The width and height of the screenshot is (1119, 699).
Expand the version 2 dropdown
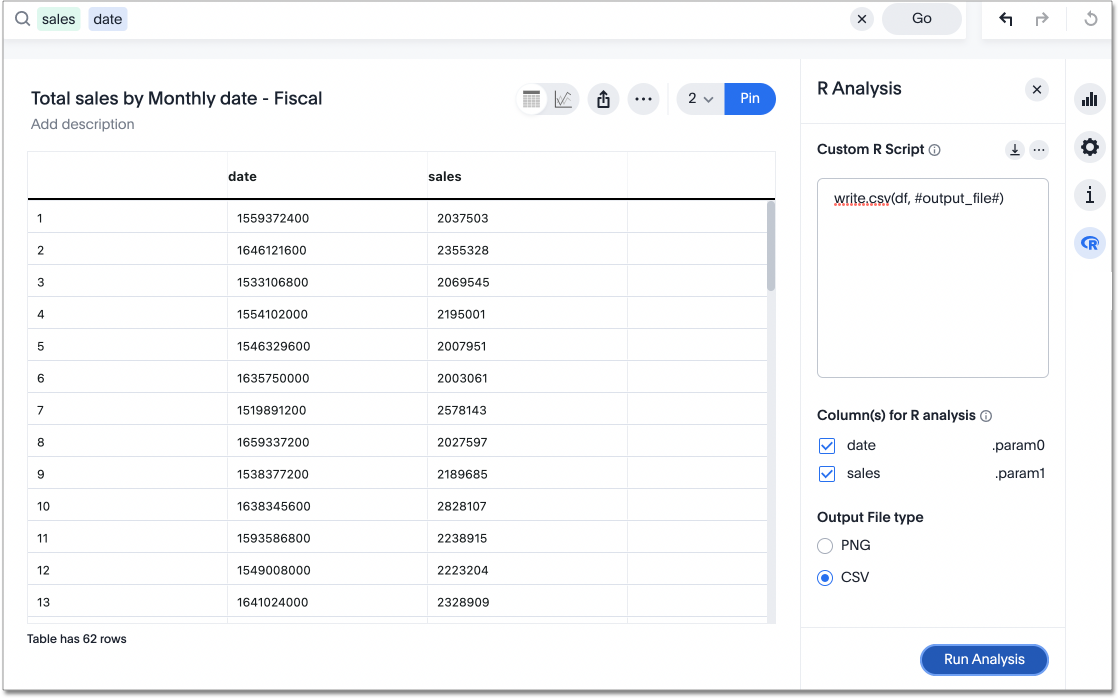click(x=700, y=99)
